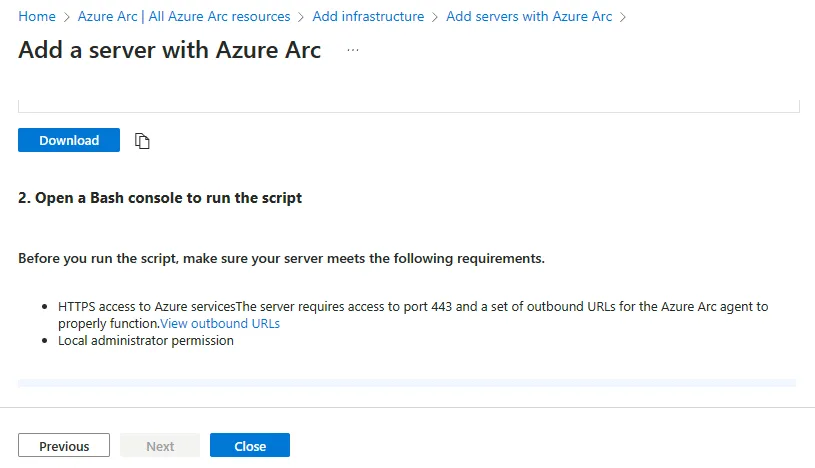
Task: Navigate to Home breadcrumb
Action: [37, 17]
